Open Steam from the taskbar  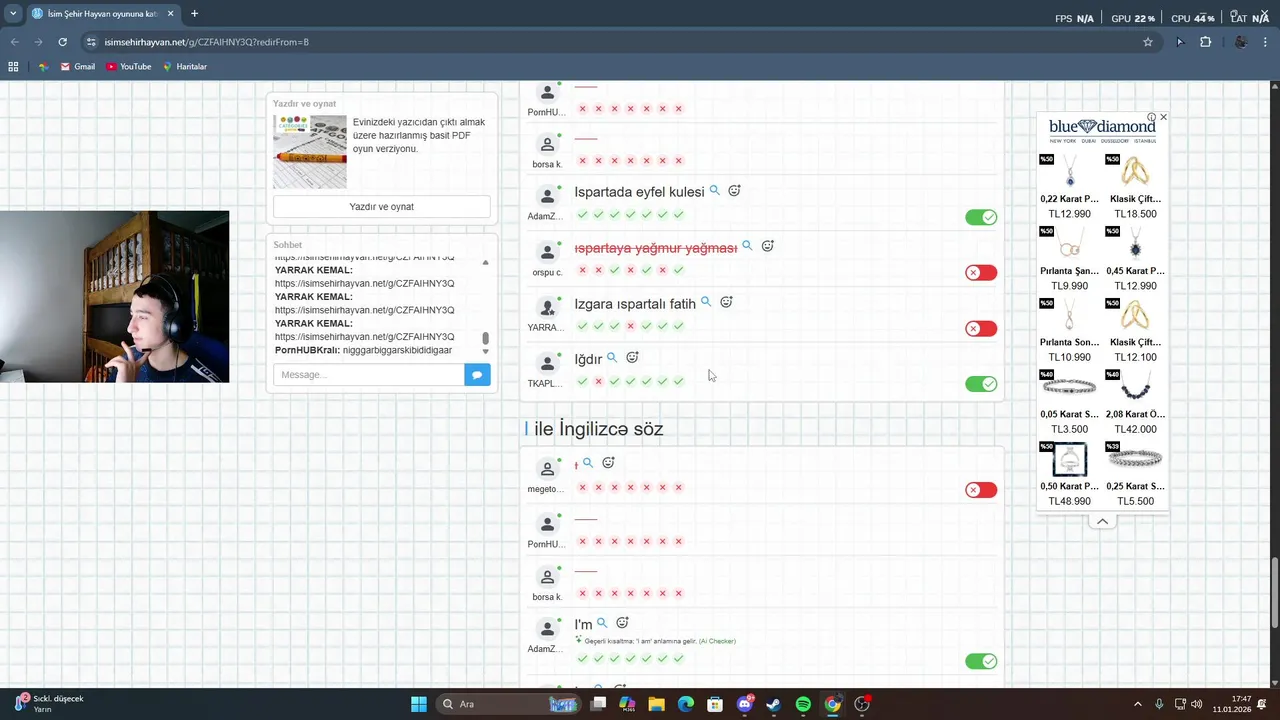[x=774, y=704]
